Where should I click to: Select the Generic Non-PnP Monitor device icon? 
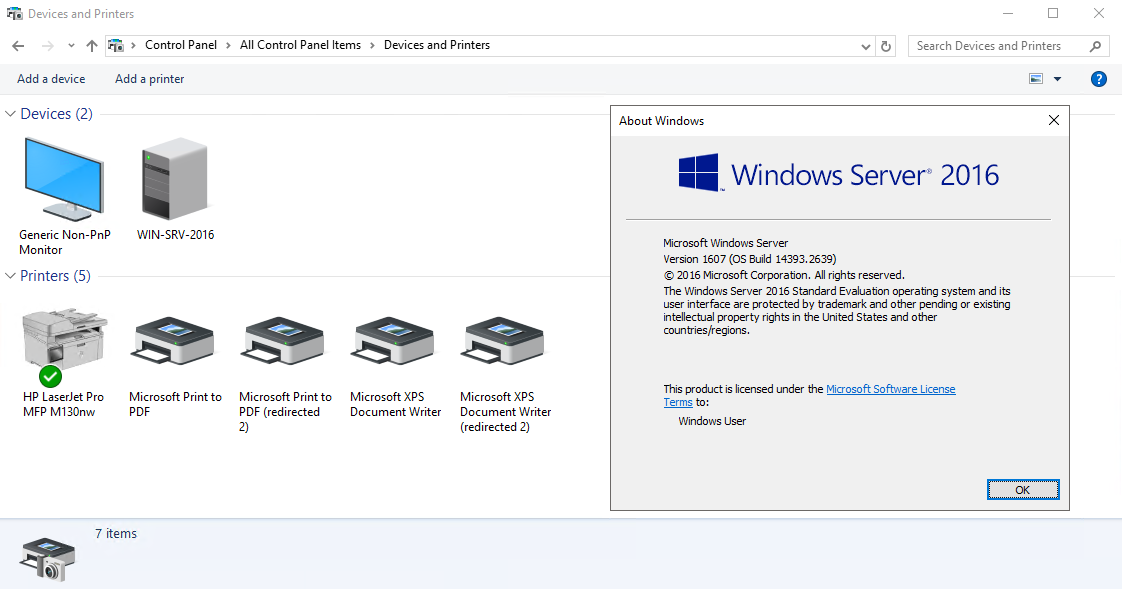[64, 180]
